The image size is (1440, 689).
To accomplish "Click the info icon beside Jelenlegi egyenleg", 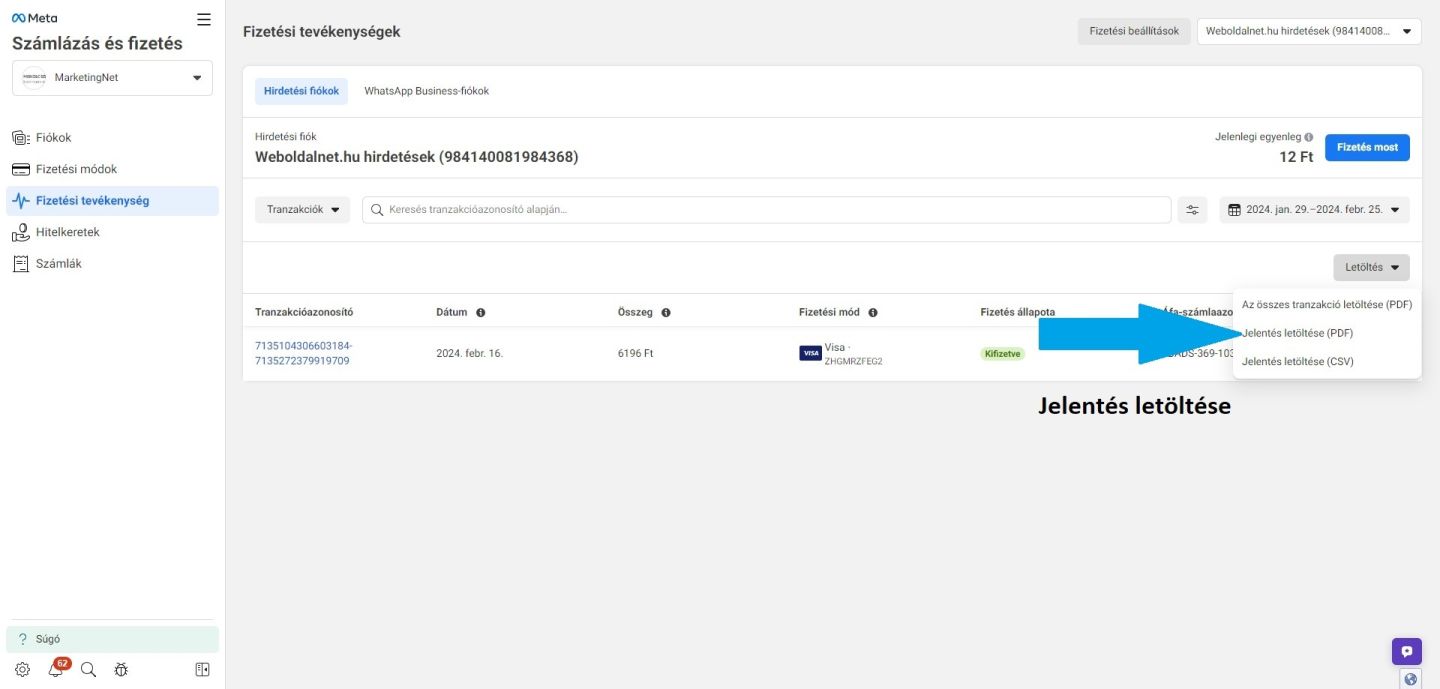I will click(1309, 137).
